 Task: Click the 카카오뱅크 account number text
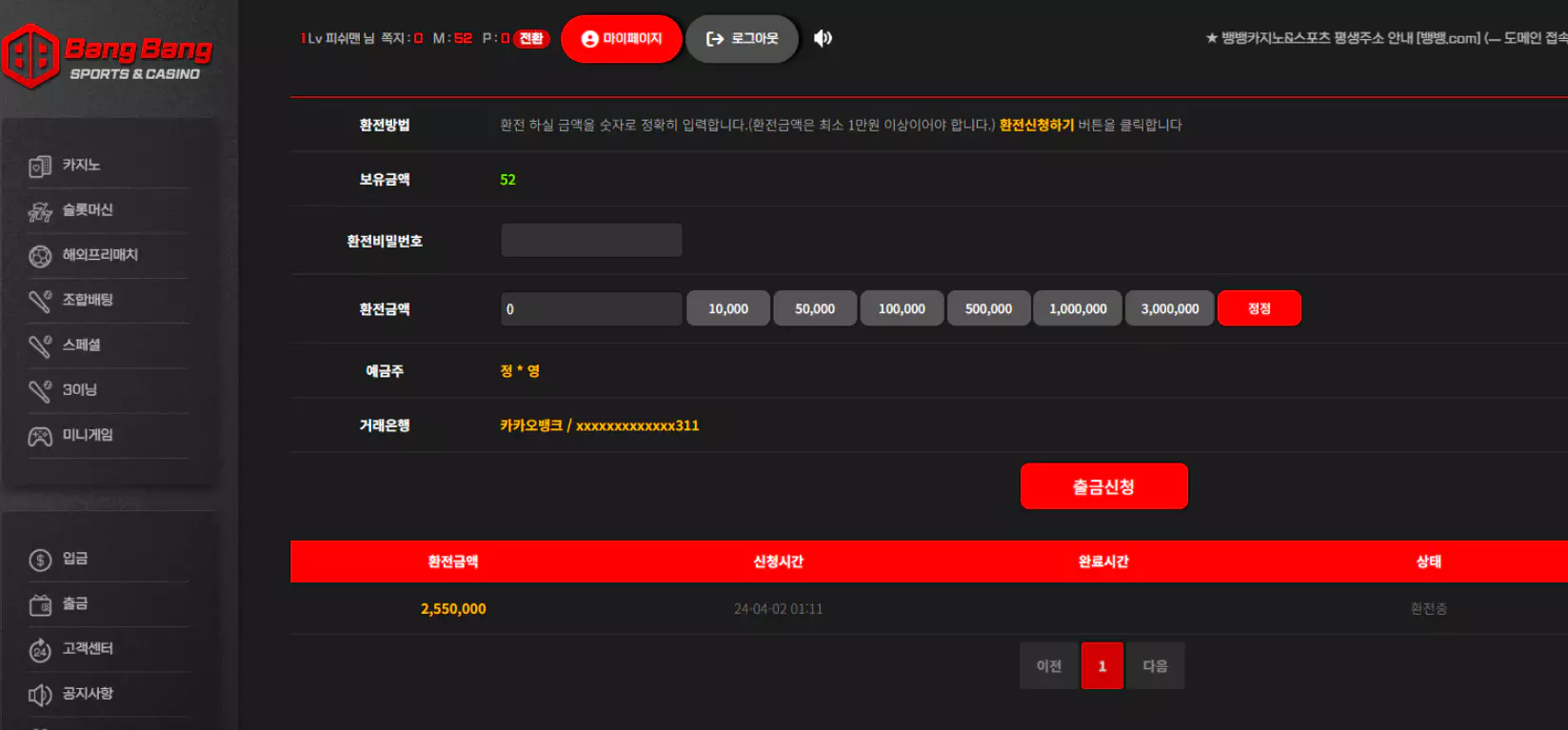[600, 425]
